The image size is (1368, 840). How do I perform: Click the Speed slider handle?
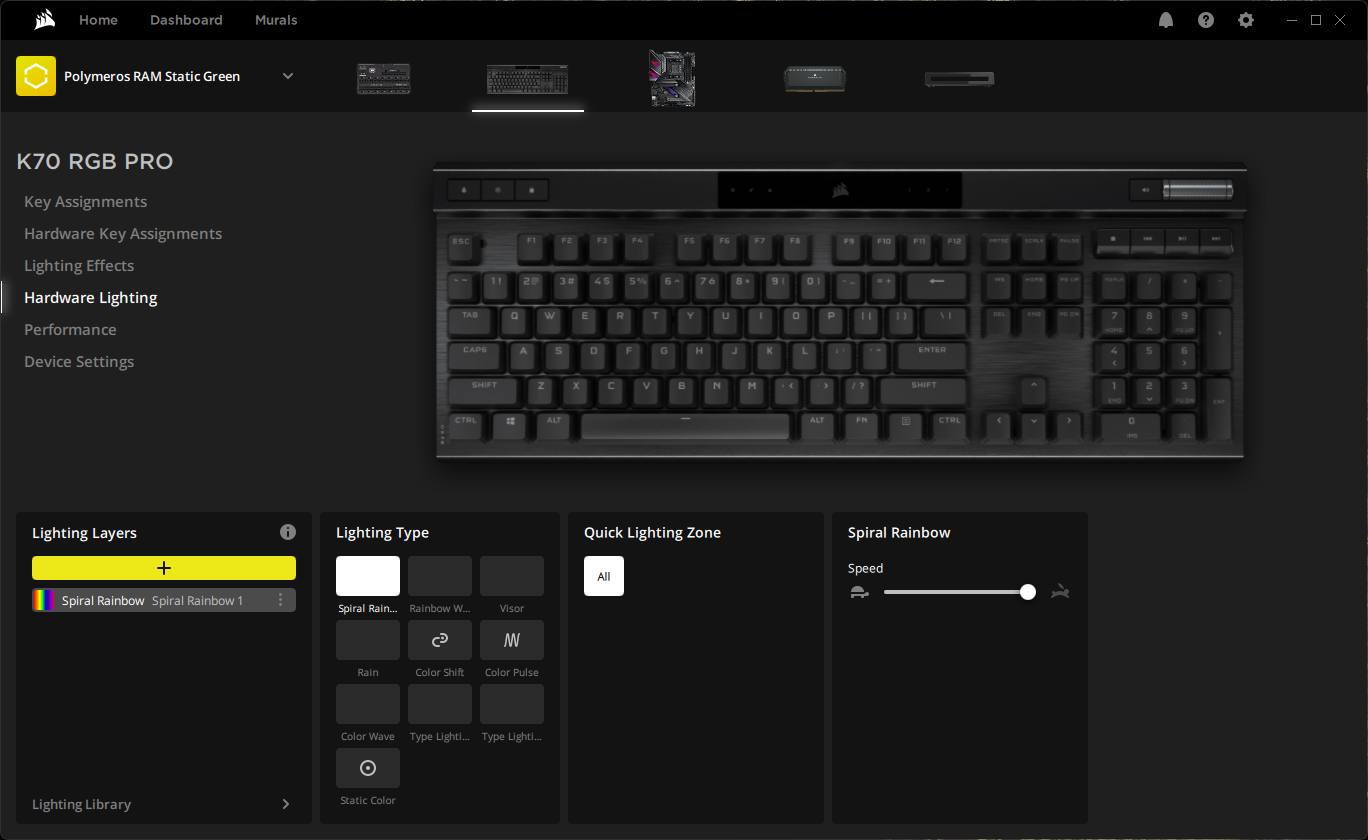pyautogui.click(x=1028, y=592)
